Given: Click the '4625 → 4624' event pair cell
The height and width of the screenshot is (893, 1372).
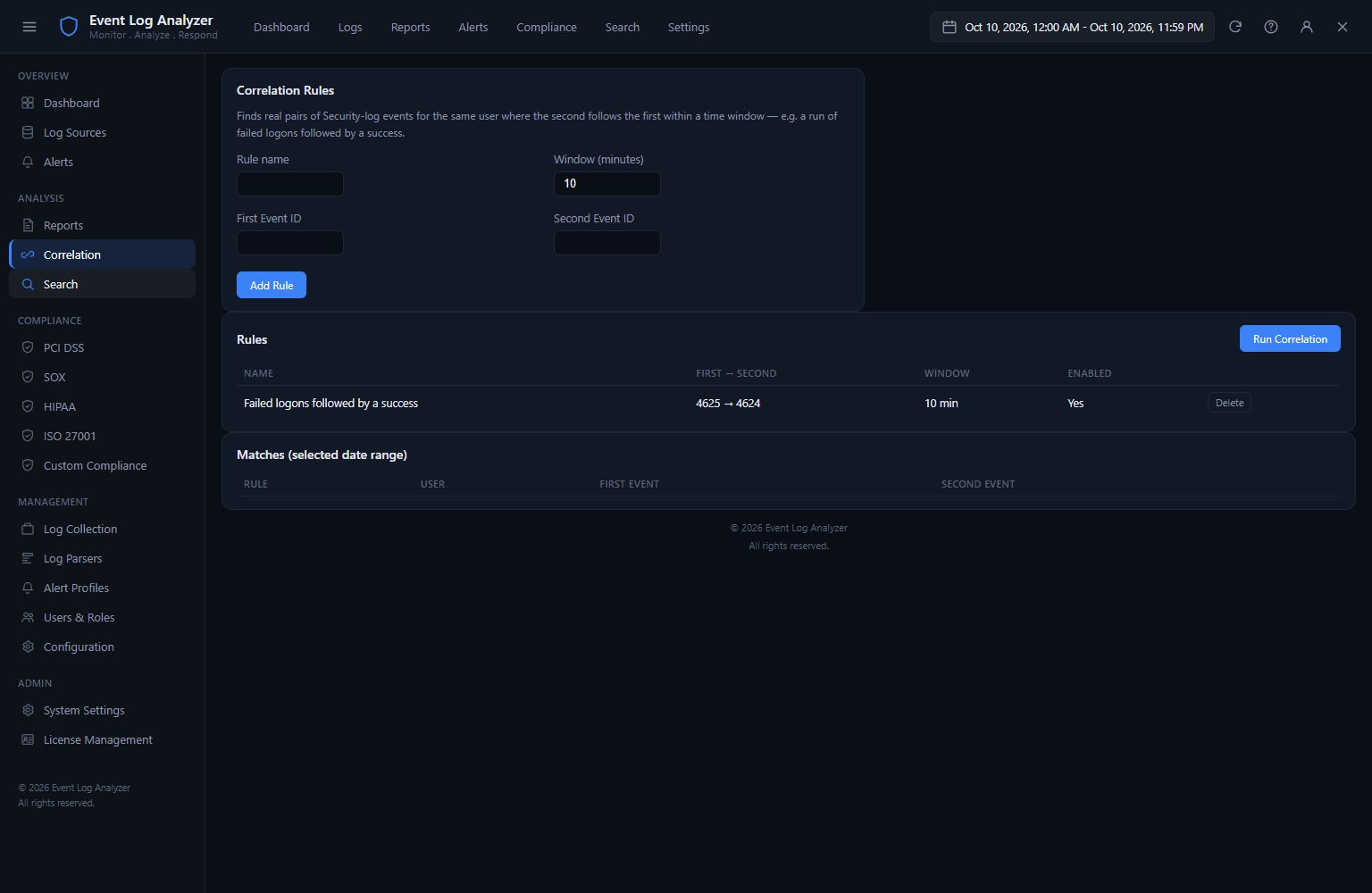Looking at the screenshot, I should (x=728, y=404).
